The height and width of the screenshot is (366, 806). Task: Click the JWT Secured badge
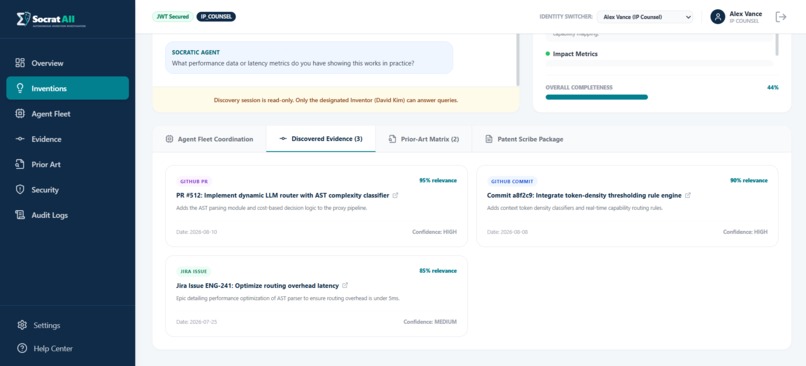(172, 17)
